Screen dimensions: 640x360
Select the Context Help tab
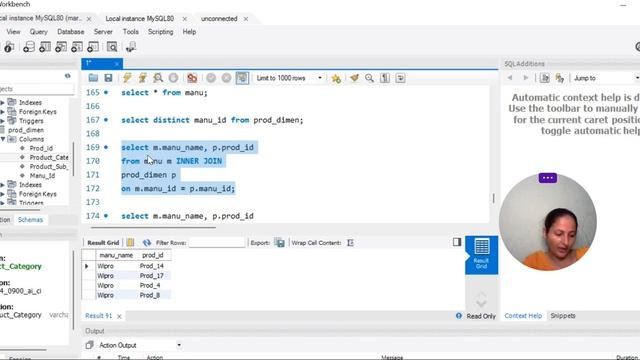point(523,316)
